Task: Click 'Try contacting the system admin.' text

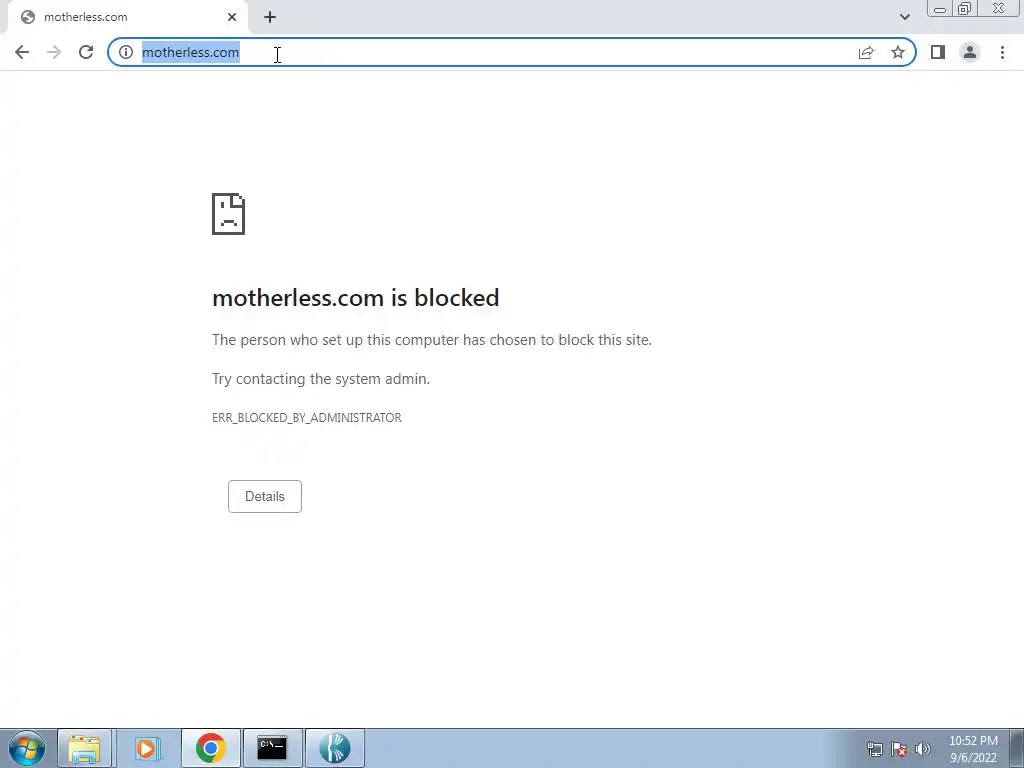Action: [321, 379]
